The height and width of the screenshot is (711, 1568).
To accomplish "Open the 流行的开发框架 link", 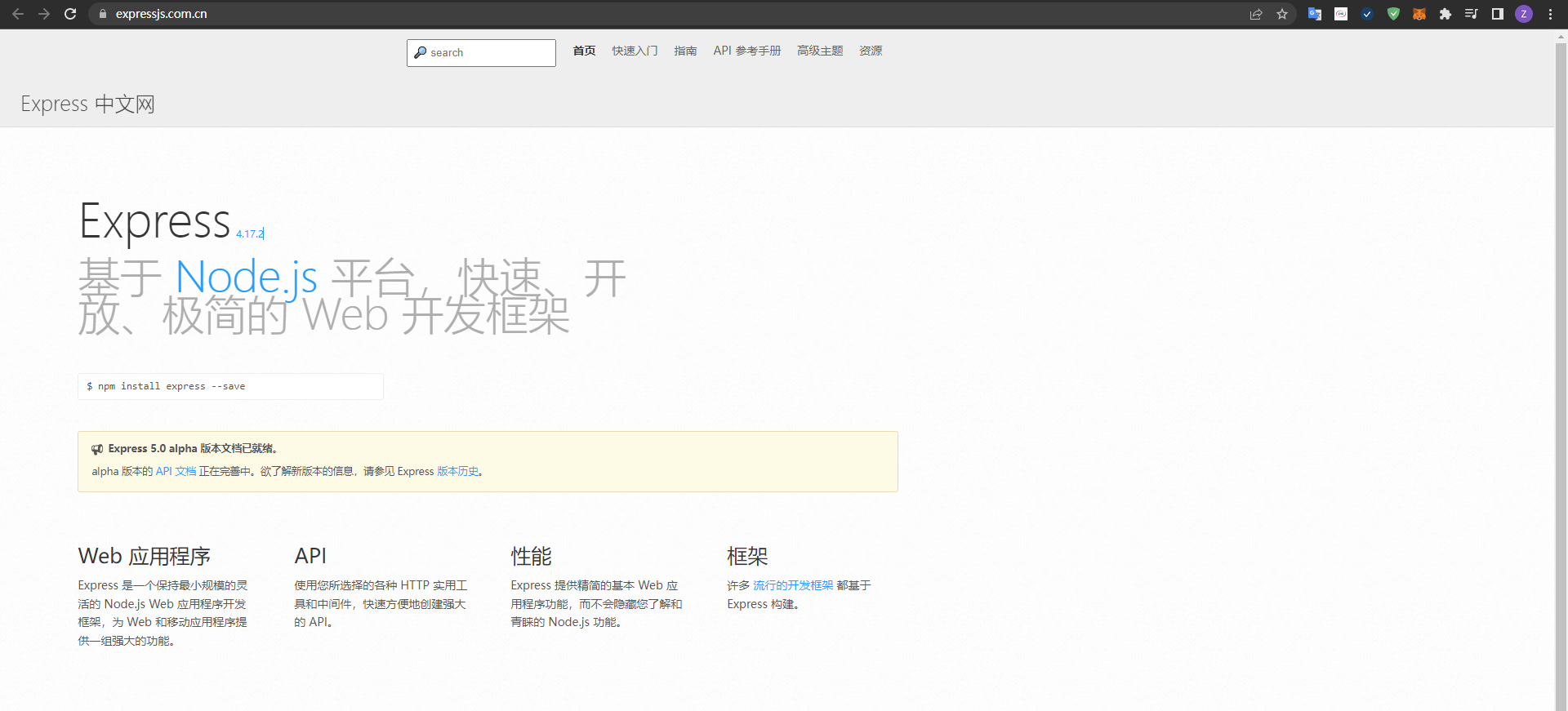I will 793,585.
